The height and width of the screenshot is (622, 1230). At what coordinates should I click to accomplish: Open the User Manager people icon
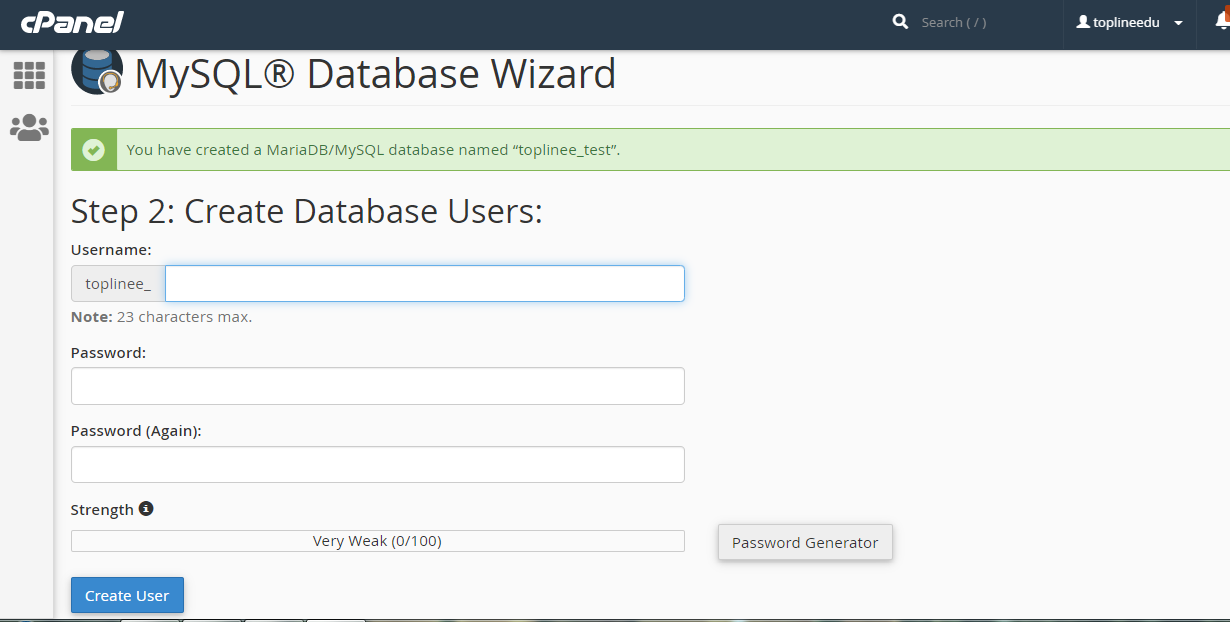point(29,127)
